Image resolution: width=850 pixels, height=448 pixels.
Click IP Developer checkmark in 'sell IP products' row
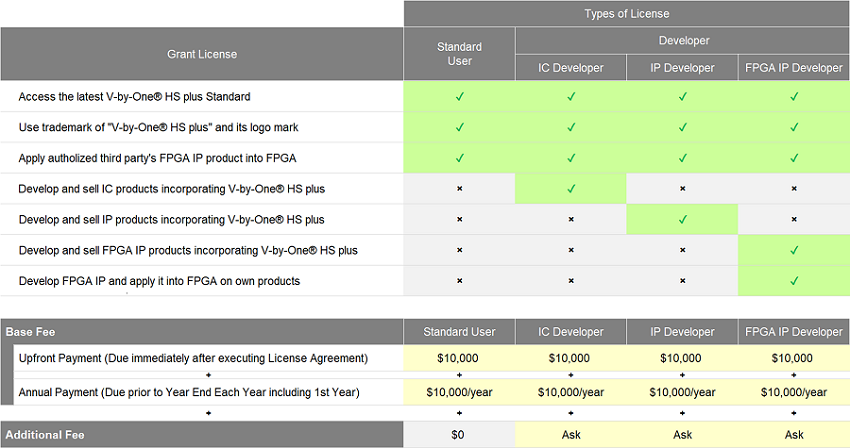682,219
